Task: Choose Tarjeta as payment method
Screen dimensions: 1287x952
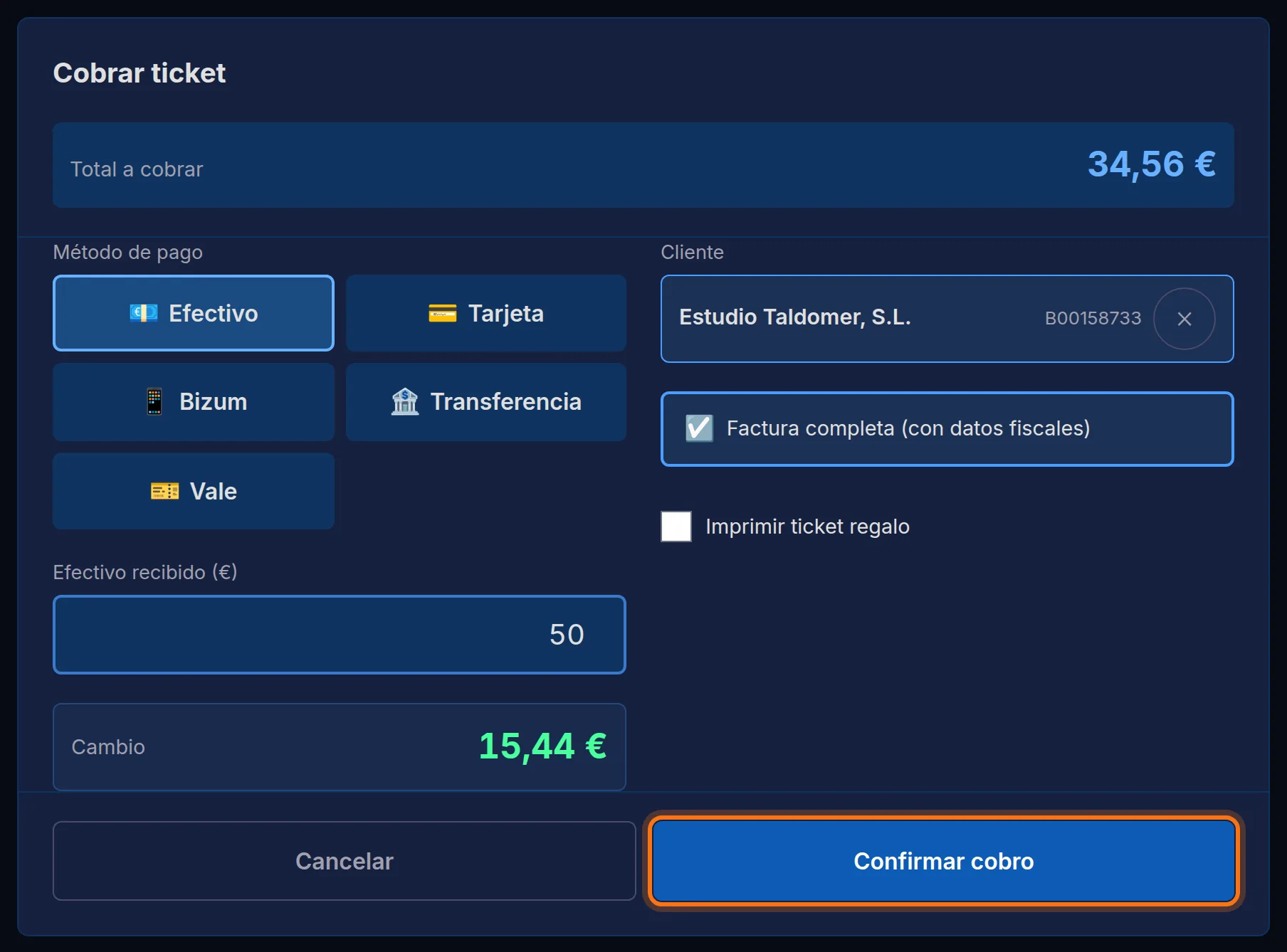Action: tap(486, 313)
